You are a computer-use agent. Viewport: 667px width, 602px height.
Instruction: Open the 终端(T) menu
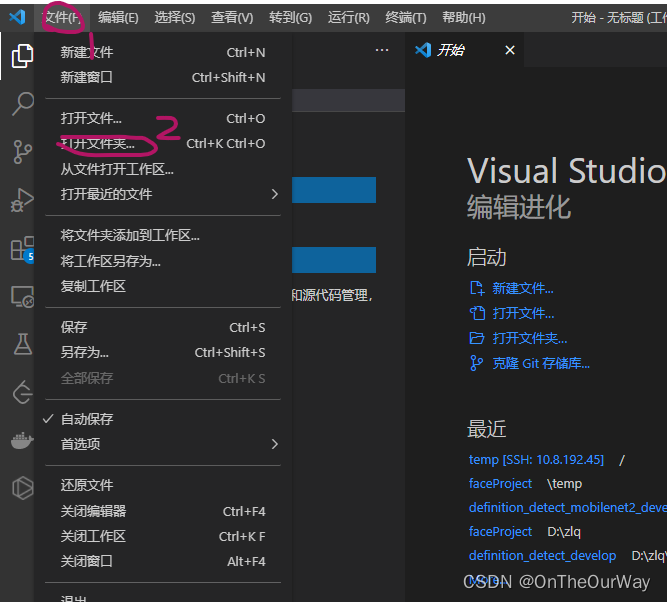[x=405, y=17]
